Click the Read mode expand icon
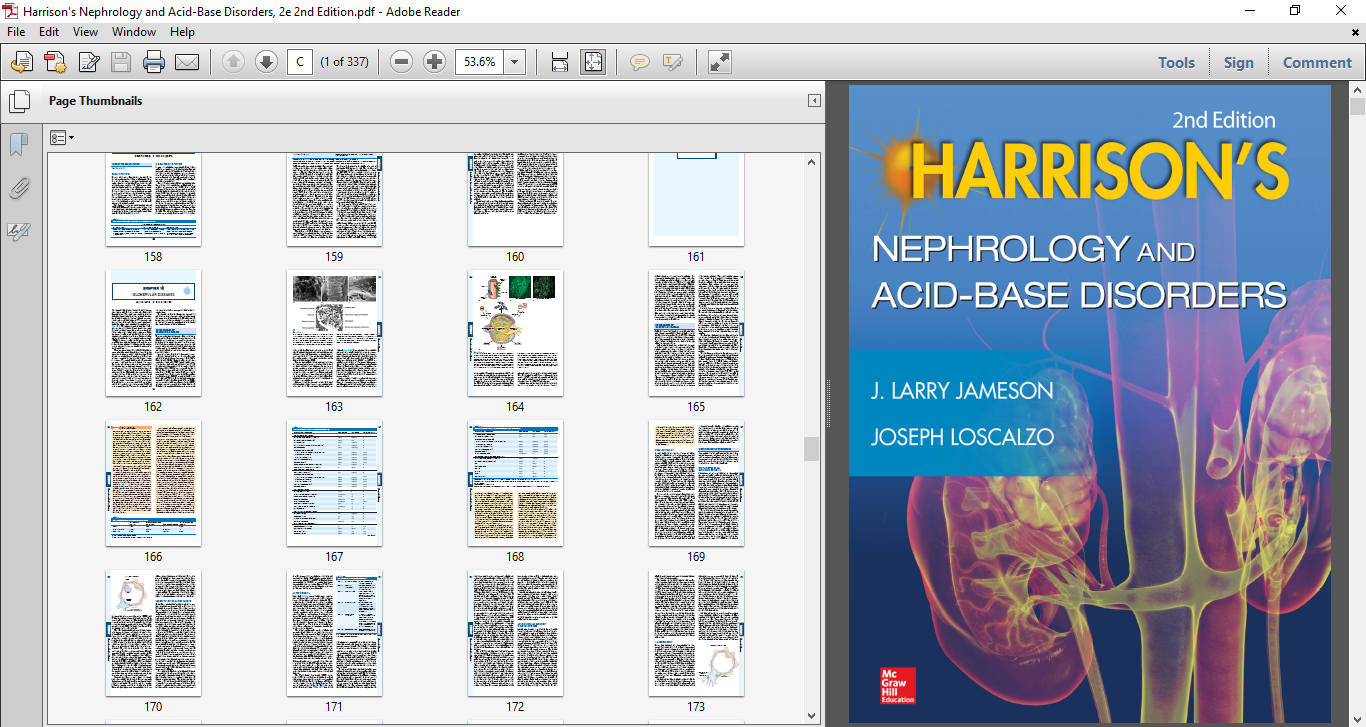Screen dimensions: 1366x727 (x=719, y=62)
